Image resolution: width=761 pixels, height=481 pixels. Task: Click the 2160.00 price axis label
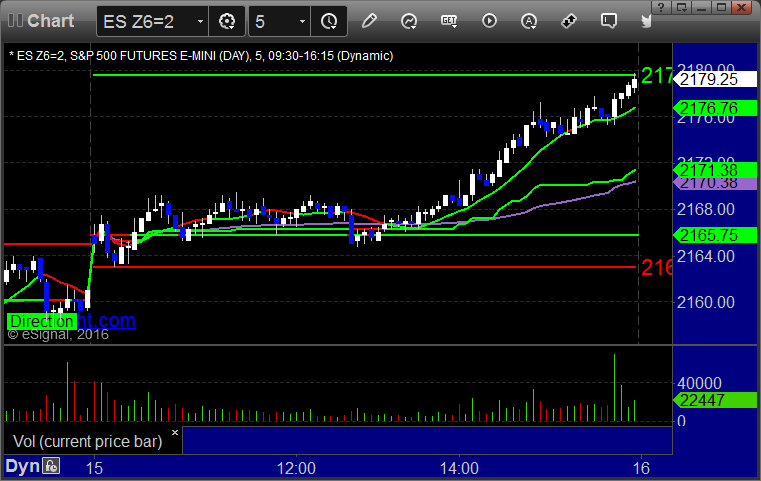[x=706, y=302]
